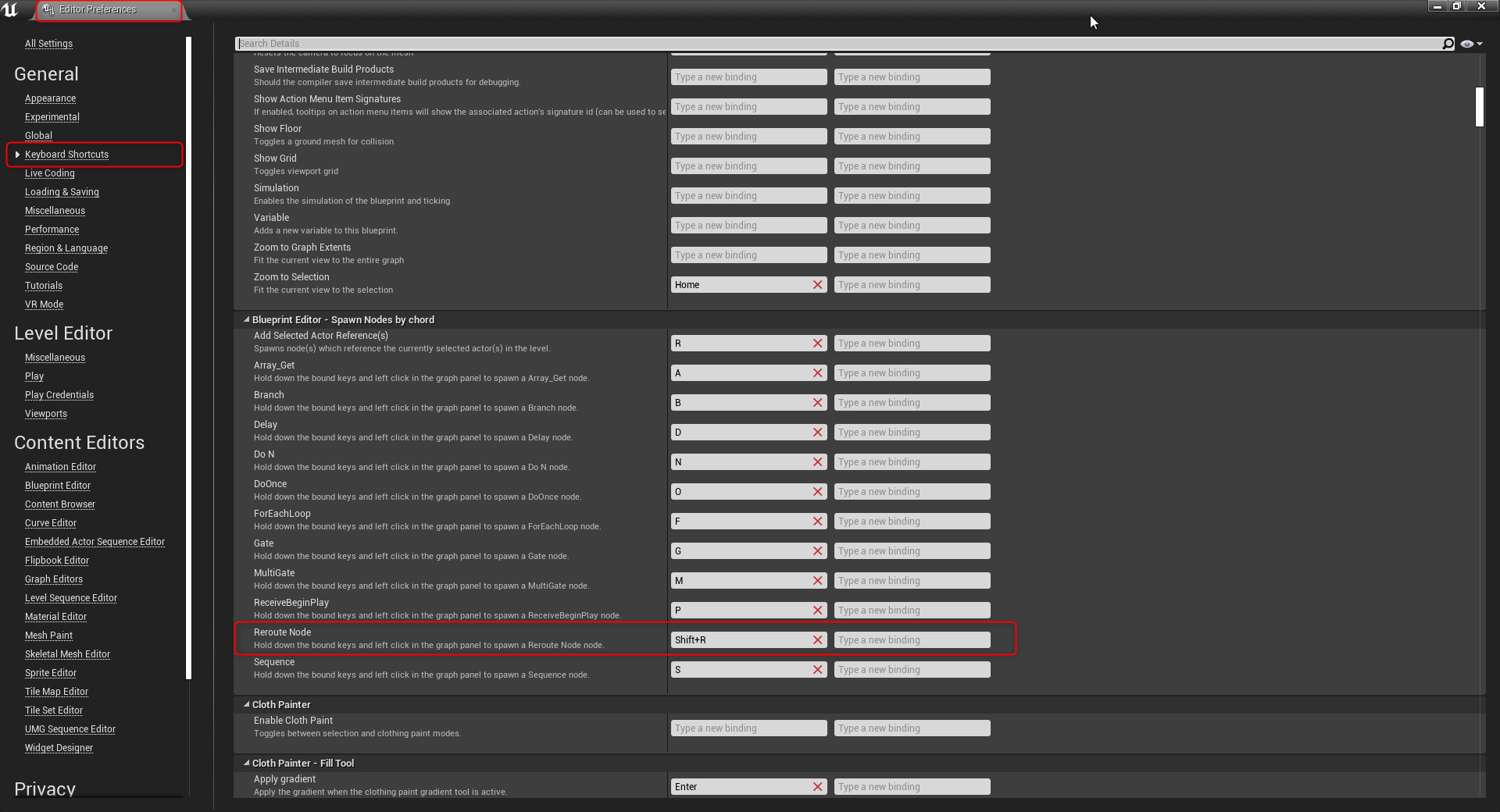
Task: Open Performance settings
Action: point(52,230)
